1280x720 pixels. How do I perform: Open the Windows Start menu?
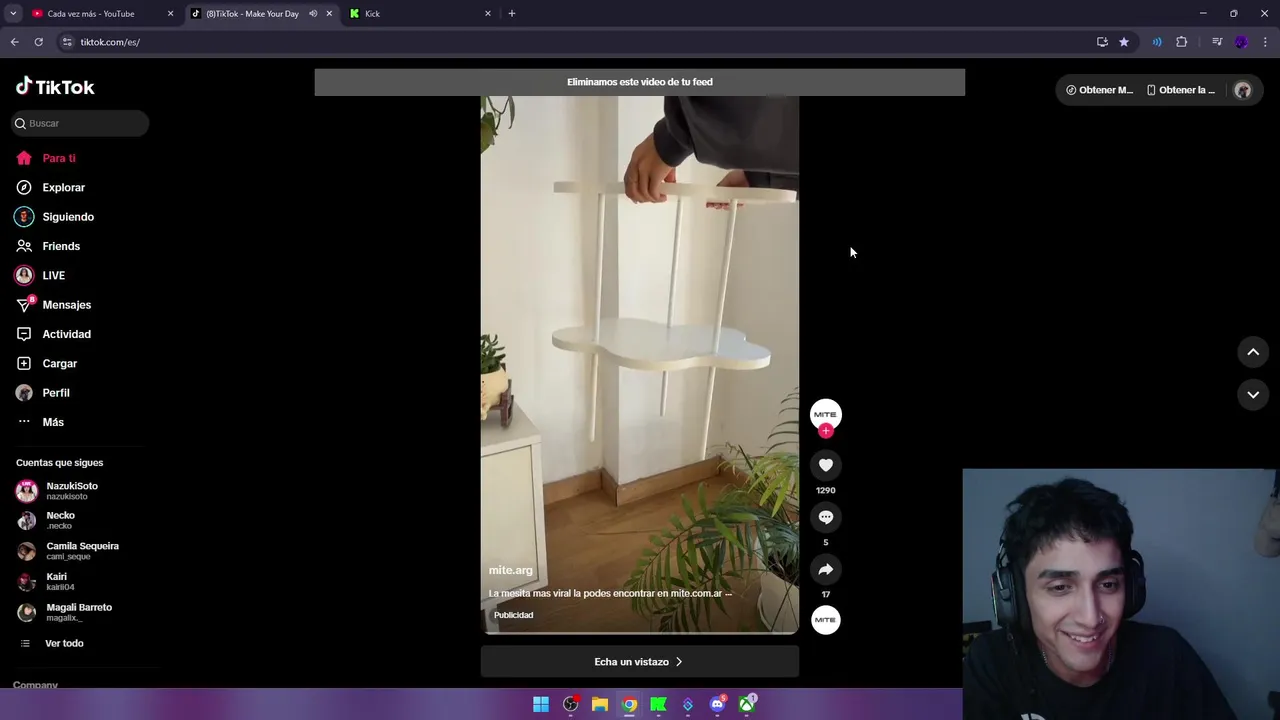(541, 704)
